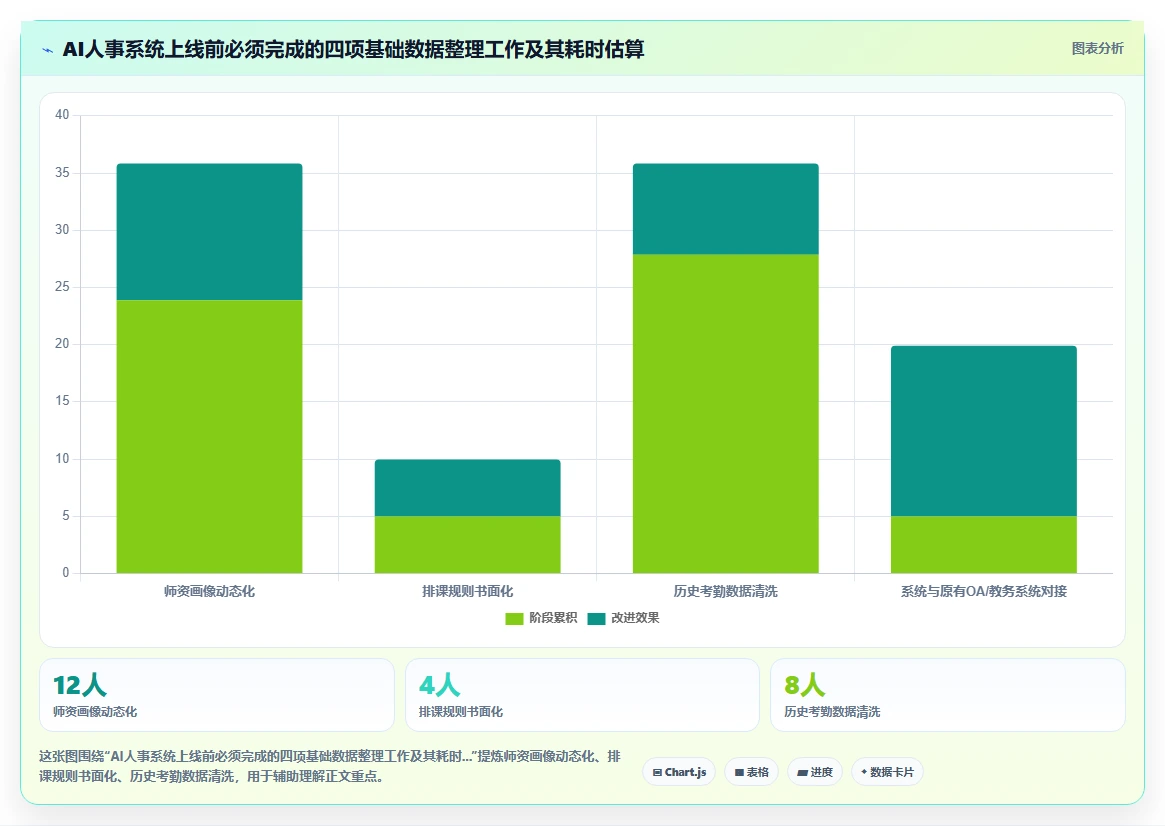The height and width of the screenshot is (826, 1165).
Task: Open the 12人 师资画像动态化 data card
Action: (x=217, y=695)
